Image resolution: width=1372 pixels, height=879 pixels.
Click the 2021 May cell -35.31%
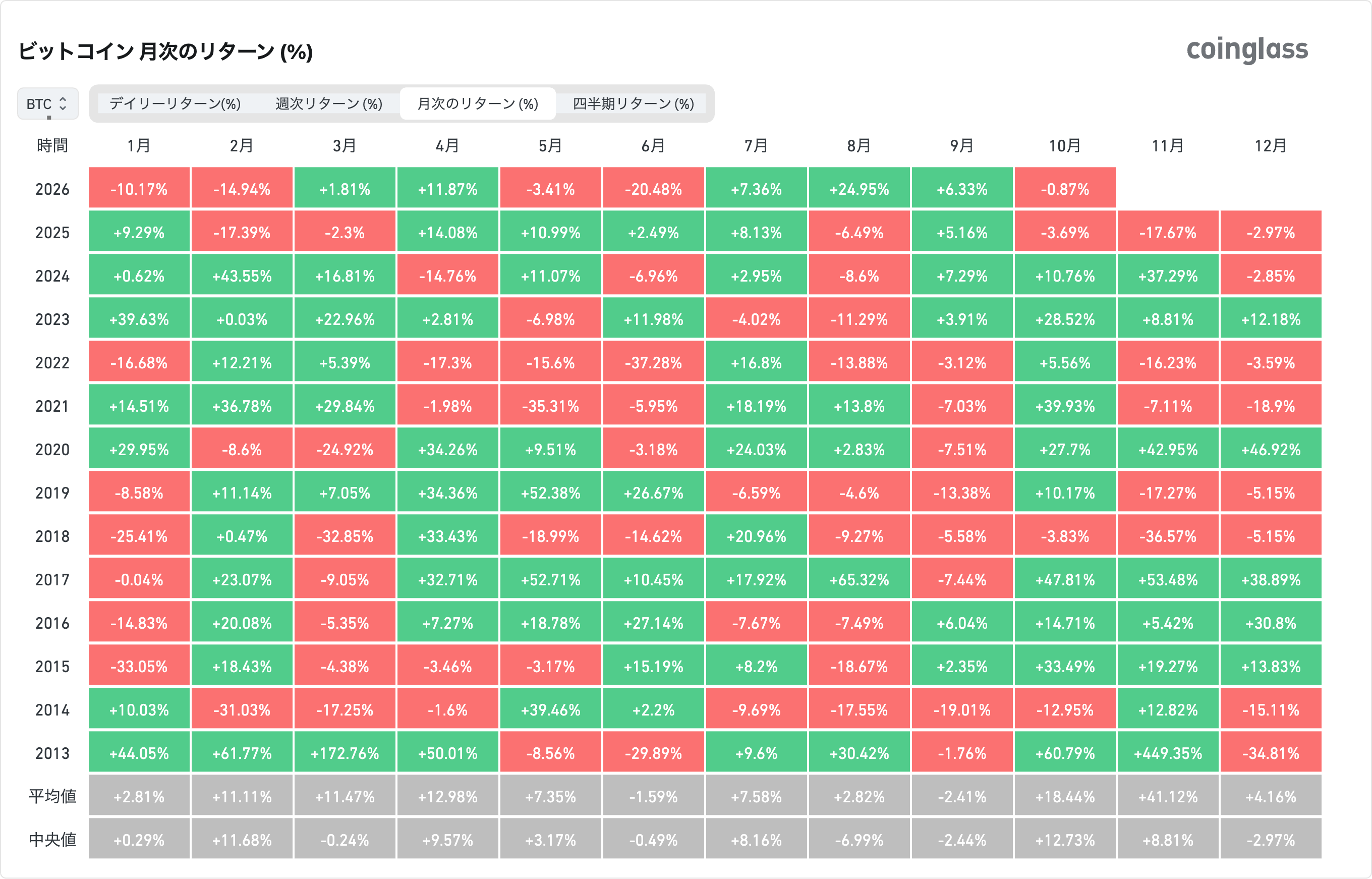[550, 405]
